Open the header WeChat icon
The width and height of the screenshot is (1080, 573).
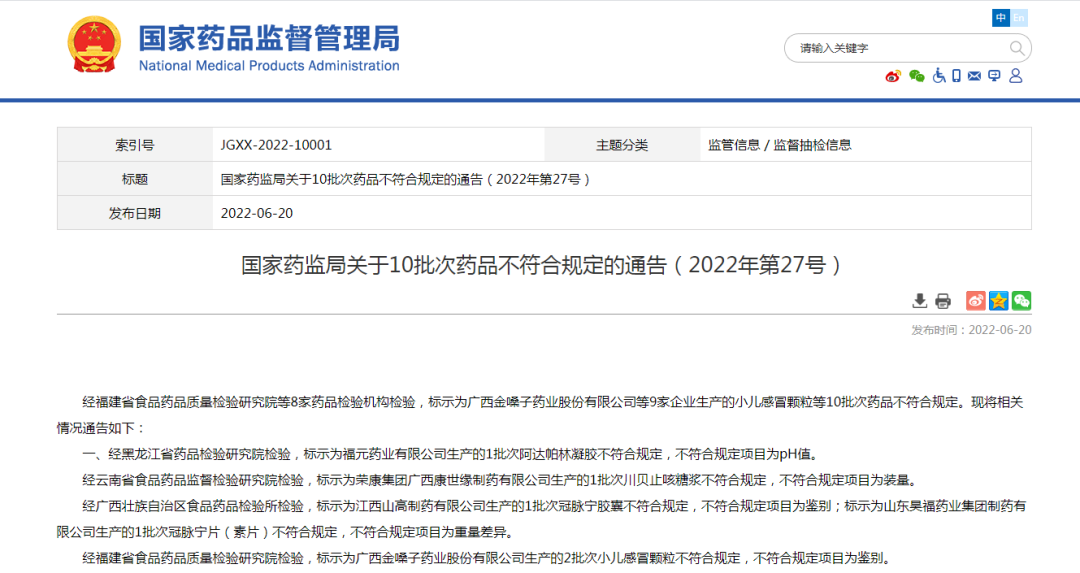coord(916,76)
